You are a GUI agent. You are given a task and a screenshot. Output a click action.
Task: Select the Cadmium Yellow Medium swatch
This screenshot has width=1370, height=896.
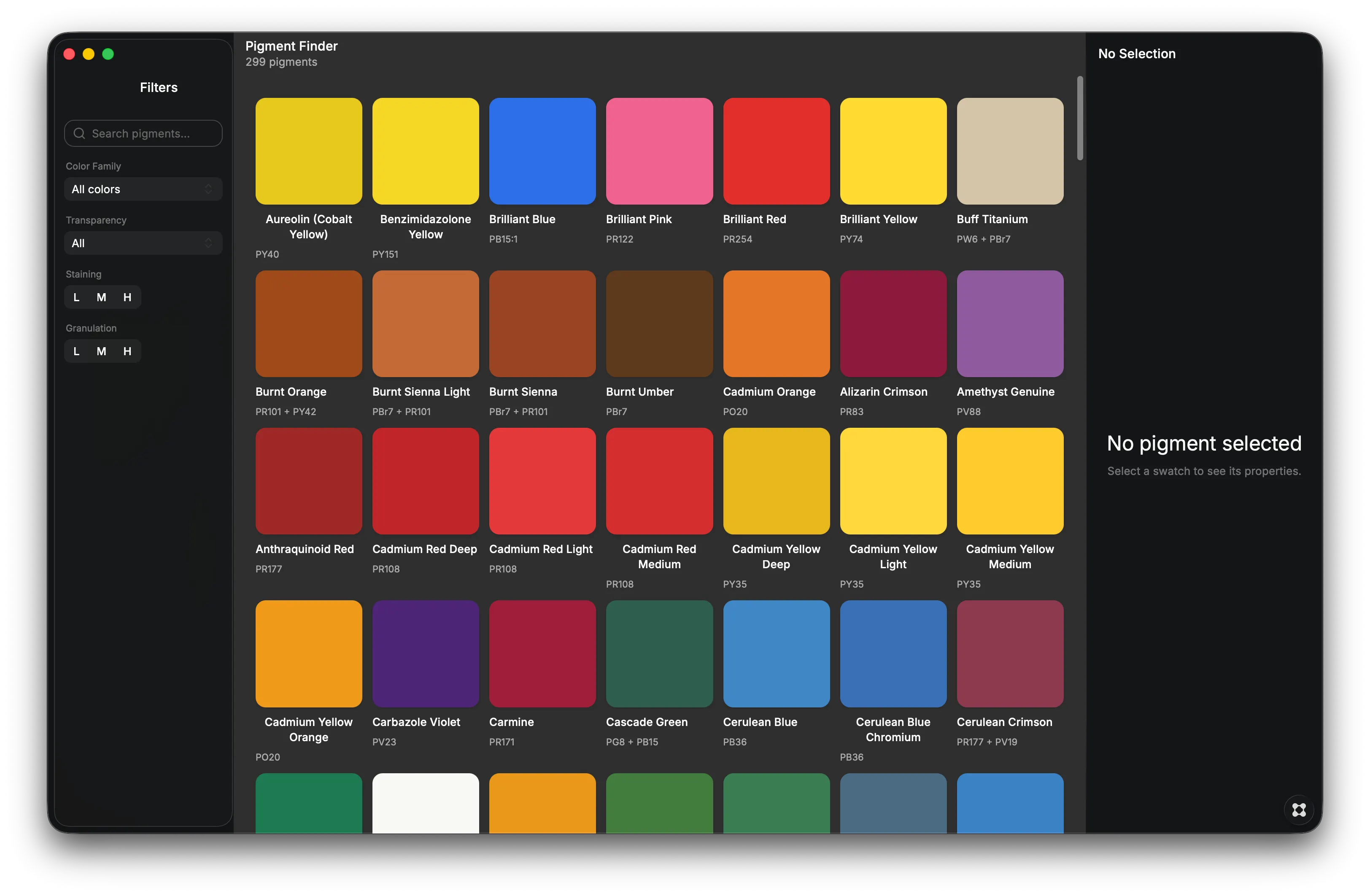(1010, 481)
